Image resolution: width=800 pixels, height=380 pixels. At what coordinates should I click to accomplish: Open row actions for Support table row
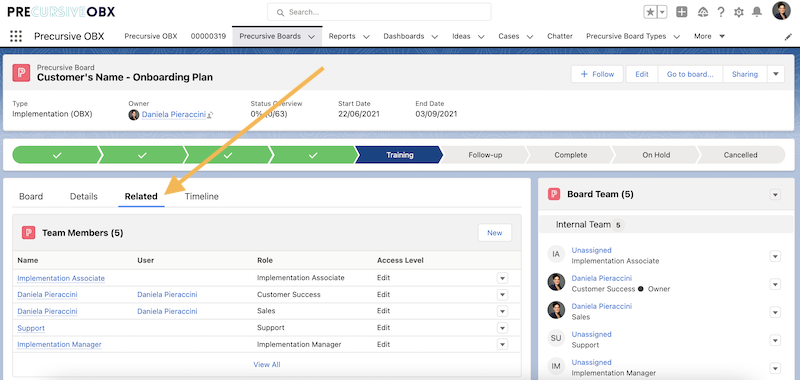coord(502,328)
